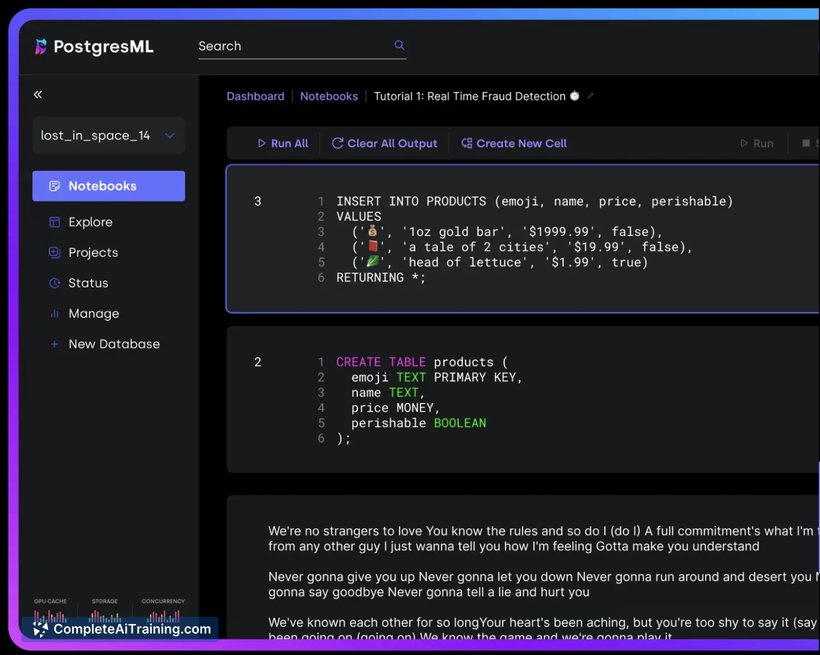Focus the Search input field

(x=290, y=46)
